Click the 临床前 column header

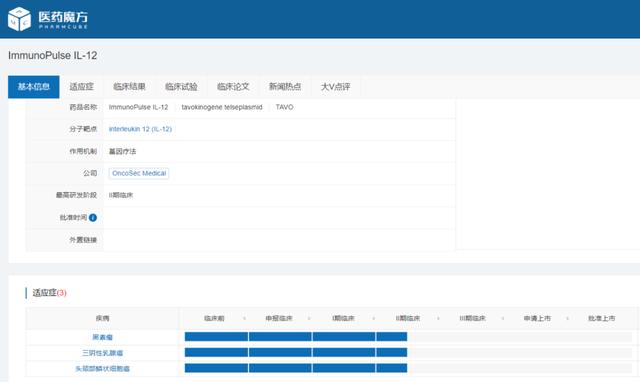[214, 318]
